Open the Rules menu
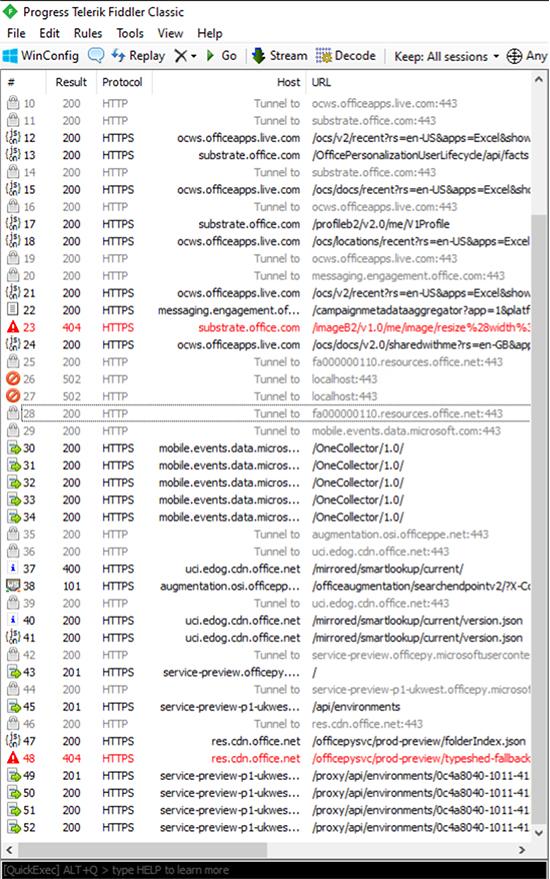 pyautogui.click(x=88, y=33)
